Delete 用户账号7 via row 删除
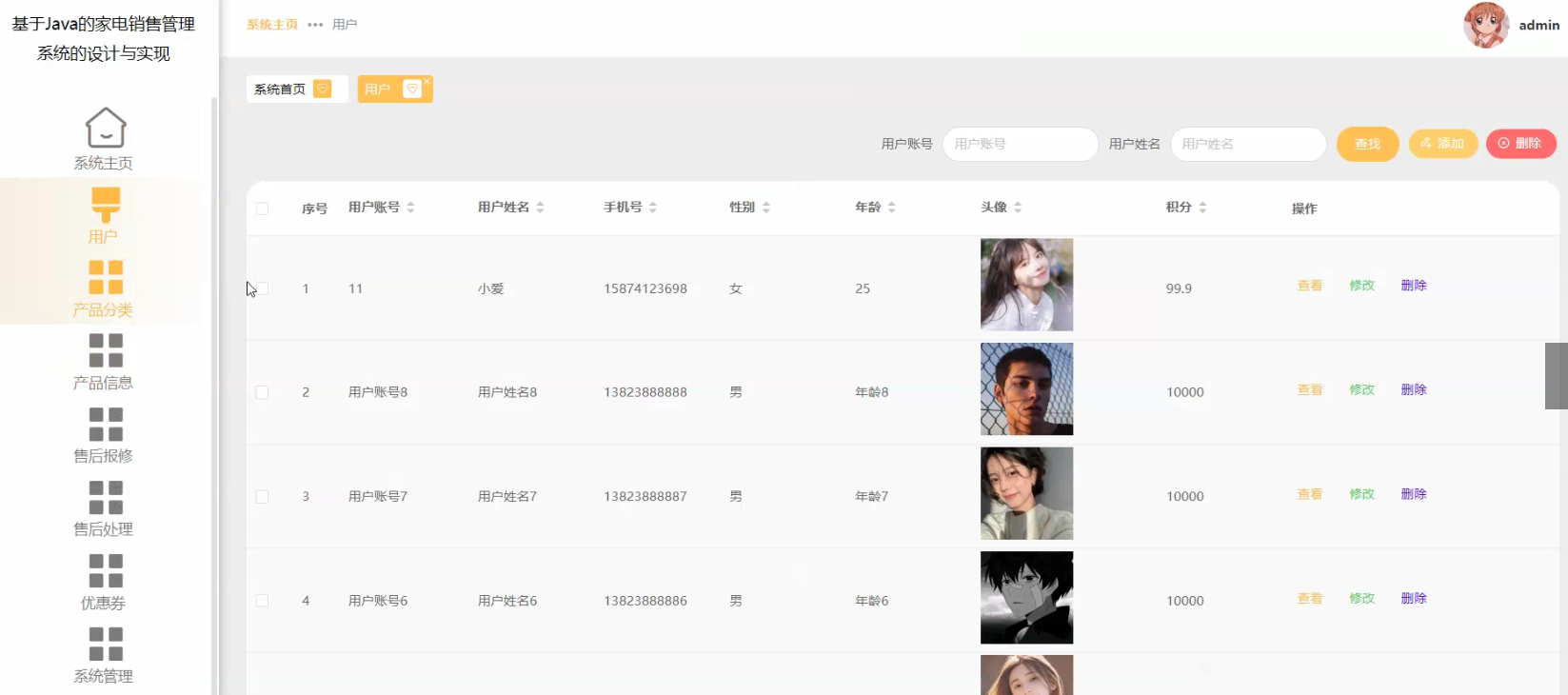Viewport: 1568px width, 695px height. pos(1414,494)
